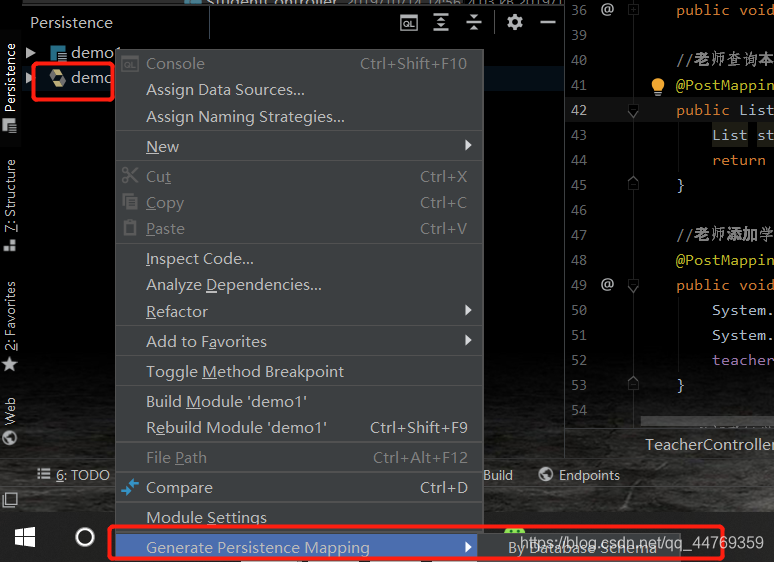Open the Windows Start button
Screen dimensions: 774x562
point(25,537)
